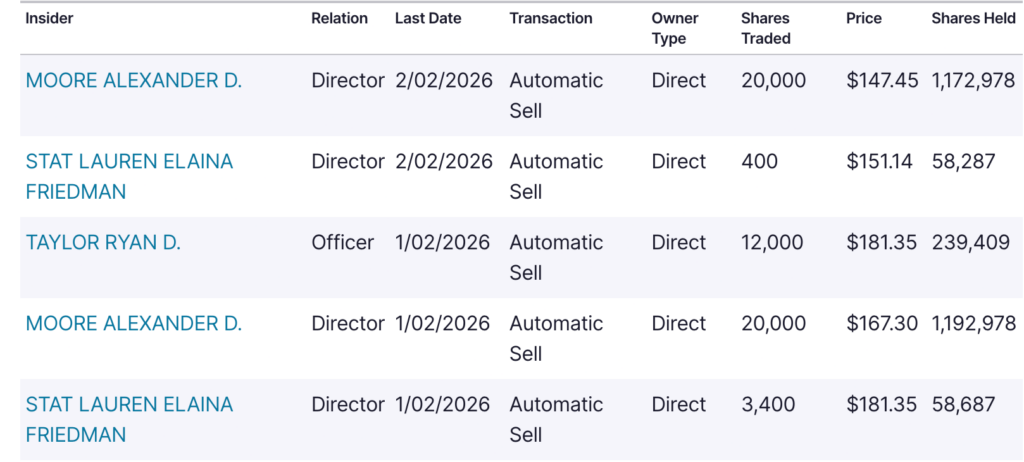Screen dimensions: 1024x462
Task: Click the Insider column header
Action: click(x=50, y=18)
